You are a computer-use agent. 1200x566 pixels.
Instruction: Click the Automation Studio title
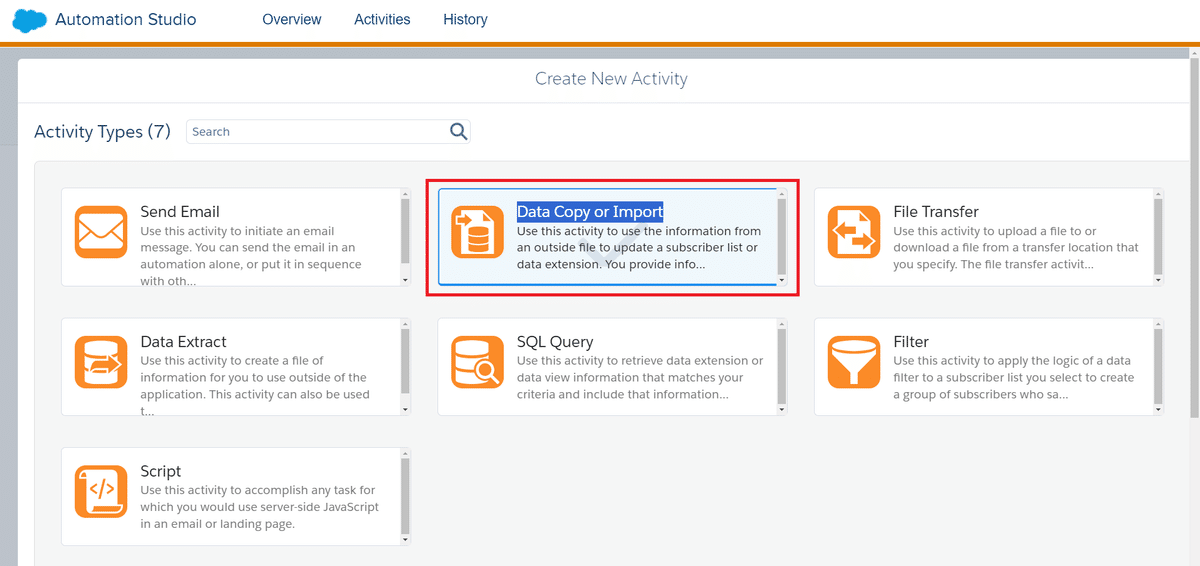(126, 19)
